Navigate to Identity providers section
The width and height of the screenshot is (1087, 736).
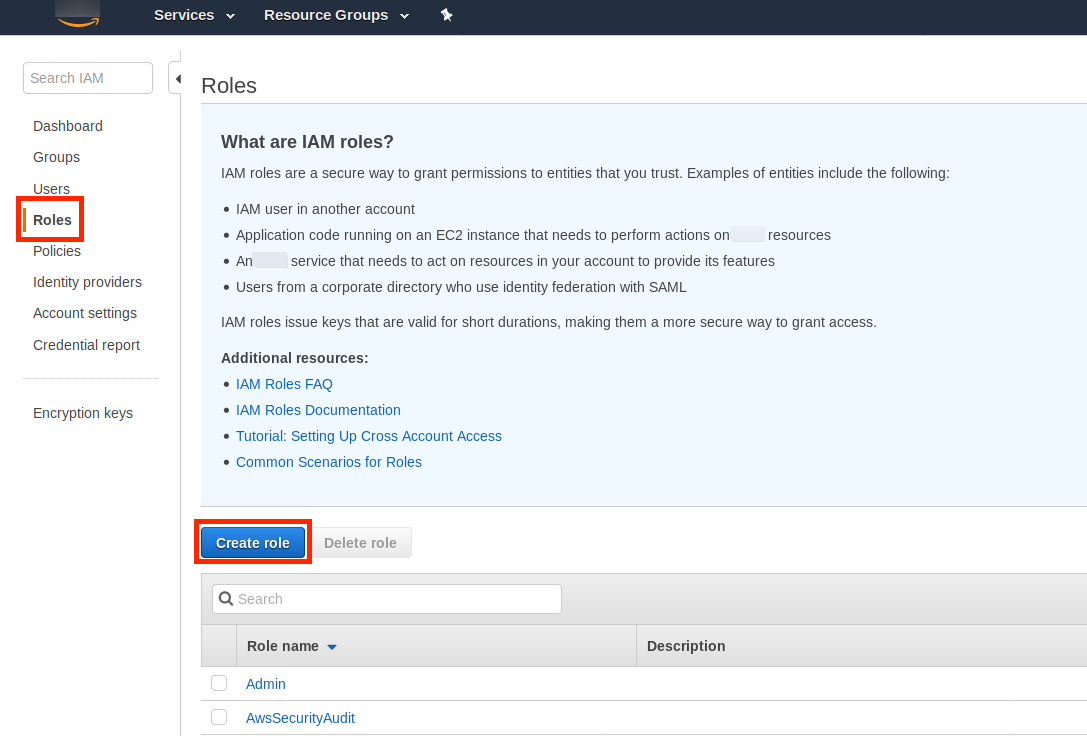pyautogui.click(x=87, y=282)
